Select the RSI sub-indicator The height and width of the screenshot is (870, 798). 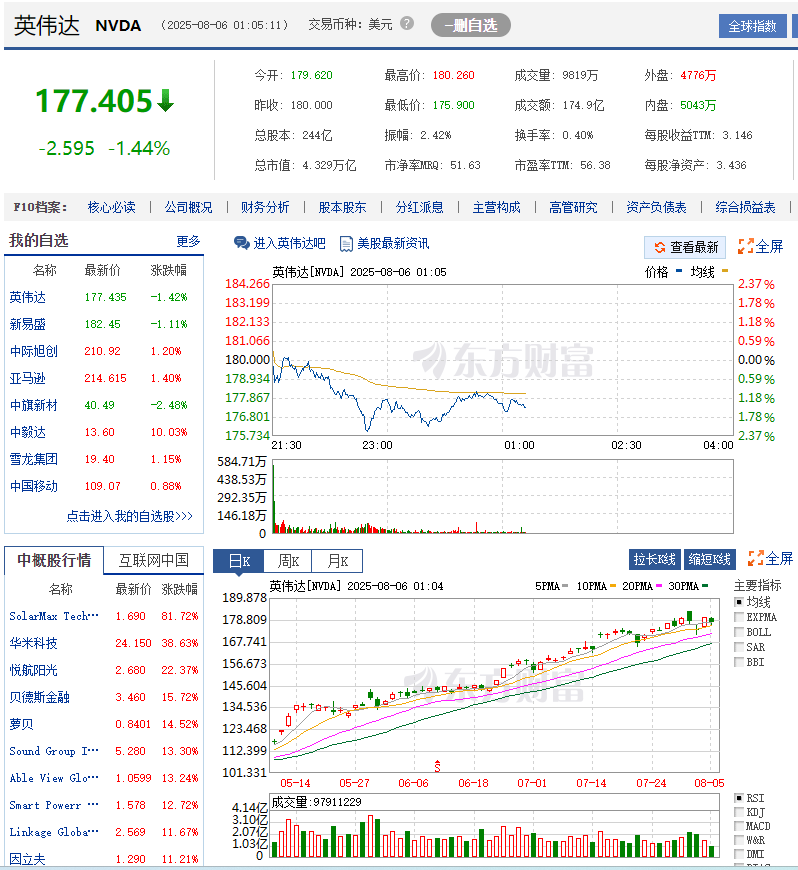(x=739, y=798)
